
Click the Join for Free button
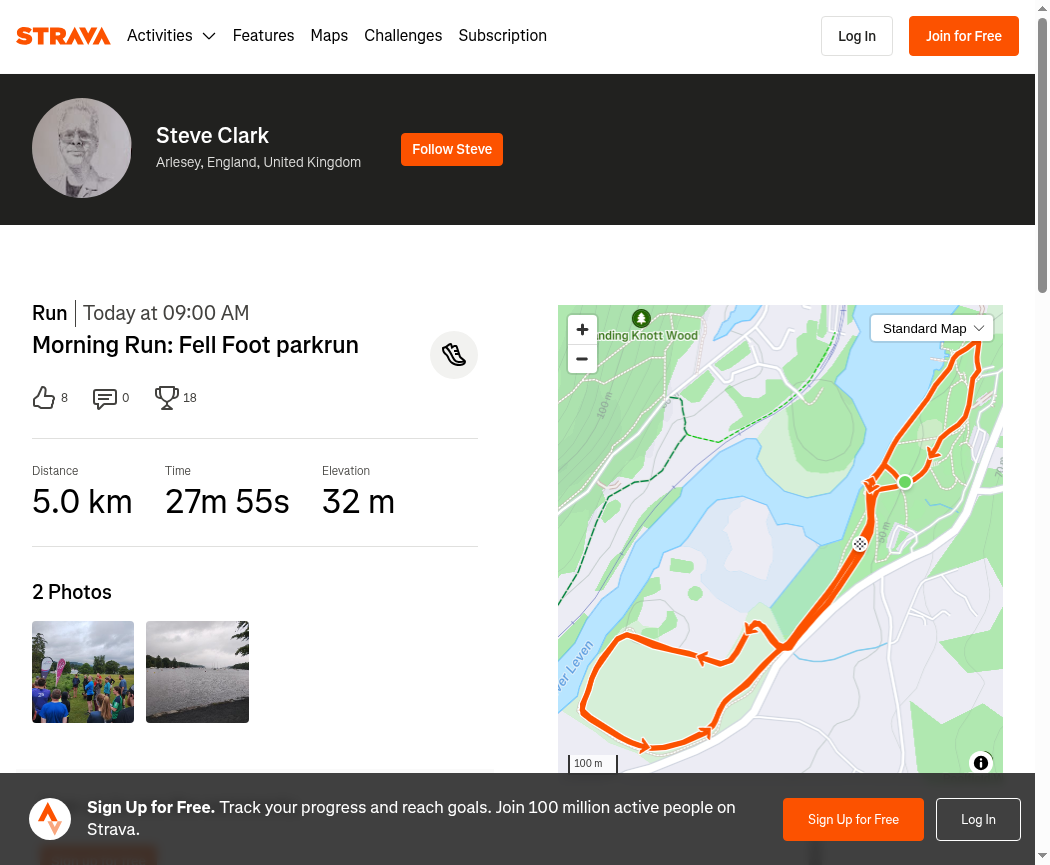pyautogui.click(x=964, y=36)
